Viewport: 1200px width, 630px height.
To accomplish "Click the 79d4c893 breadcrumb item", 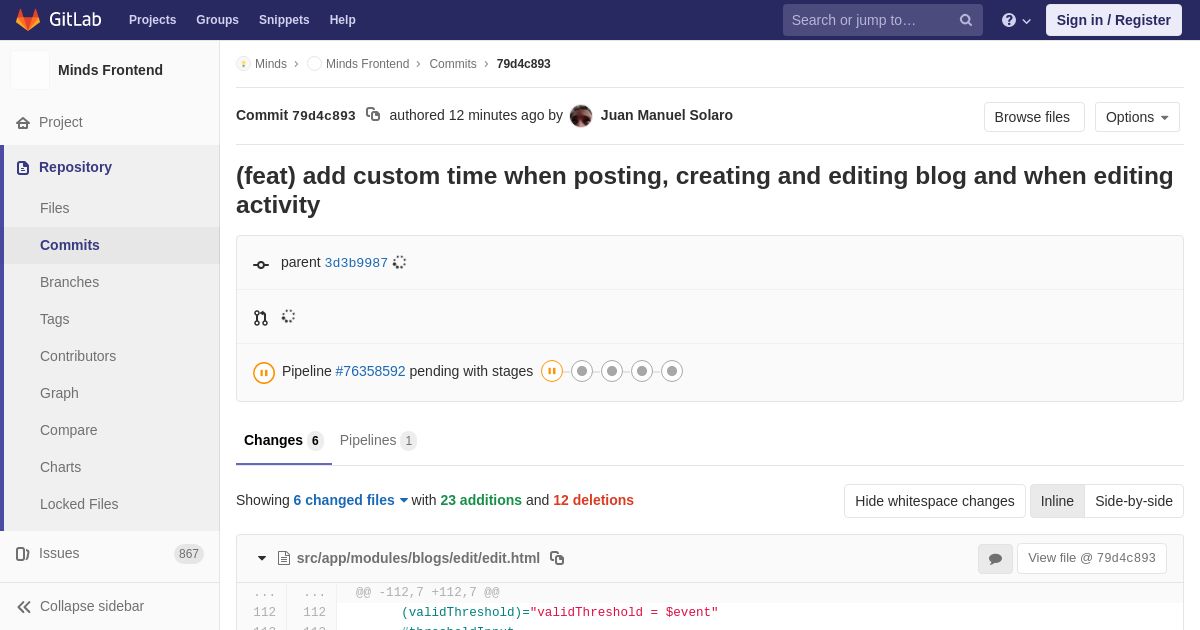I will click(x=524, y=64).
